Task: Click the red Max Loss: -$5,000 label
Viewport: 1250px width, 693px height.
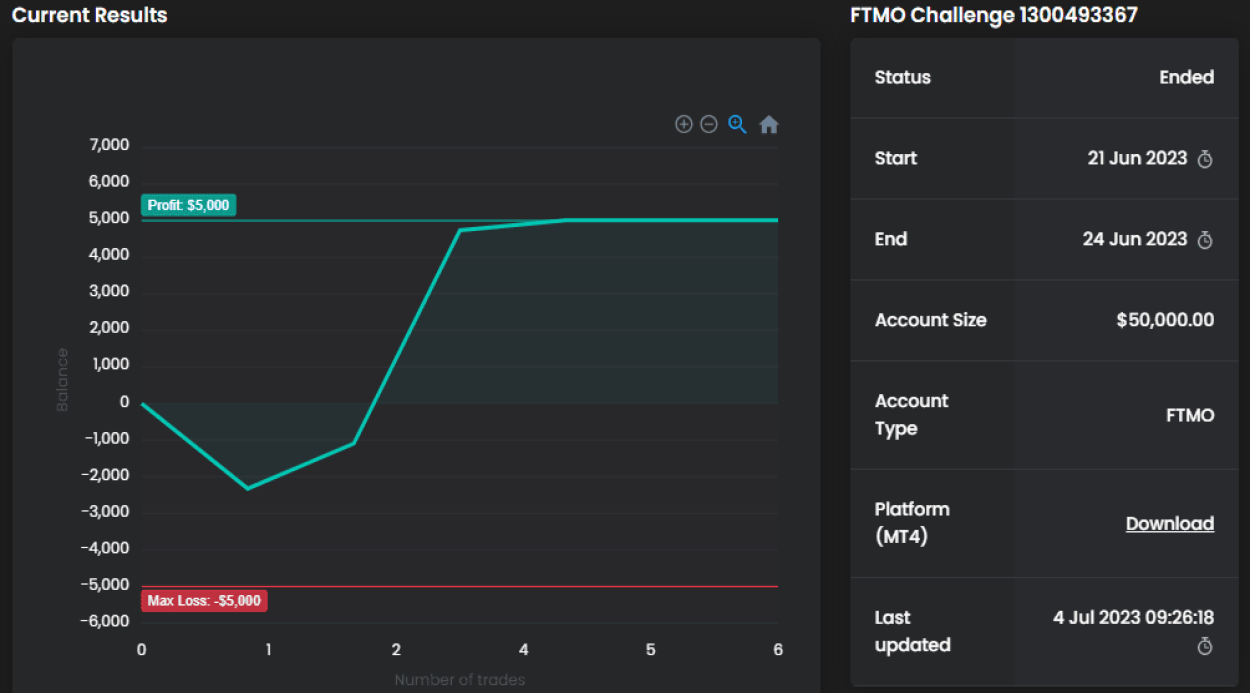Action: pyautogui.click(x=204, y=601)
